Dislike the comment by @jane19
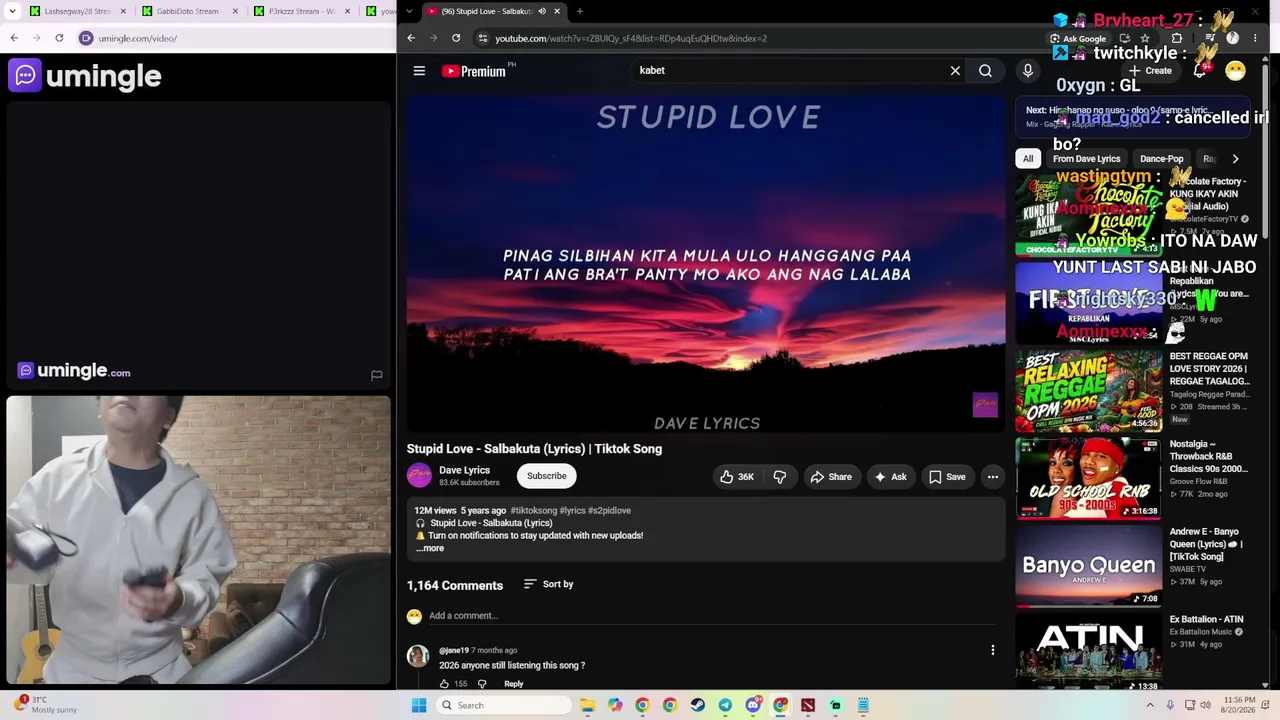 (x=482, y=684)
